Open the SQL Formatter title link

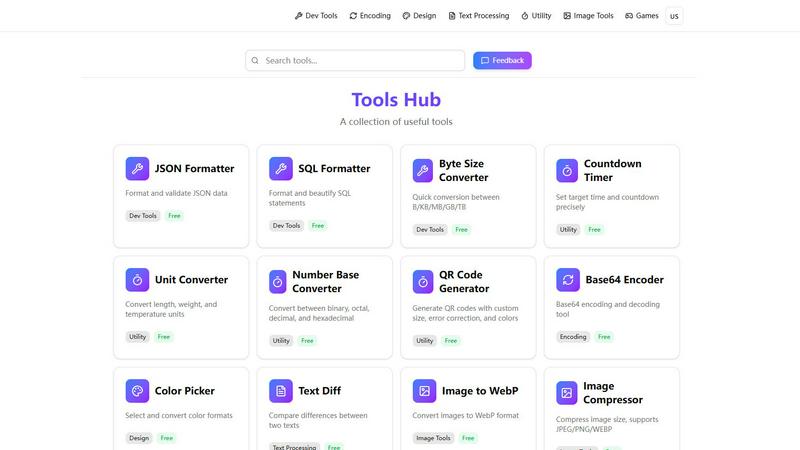point(334,168)
